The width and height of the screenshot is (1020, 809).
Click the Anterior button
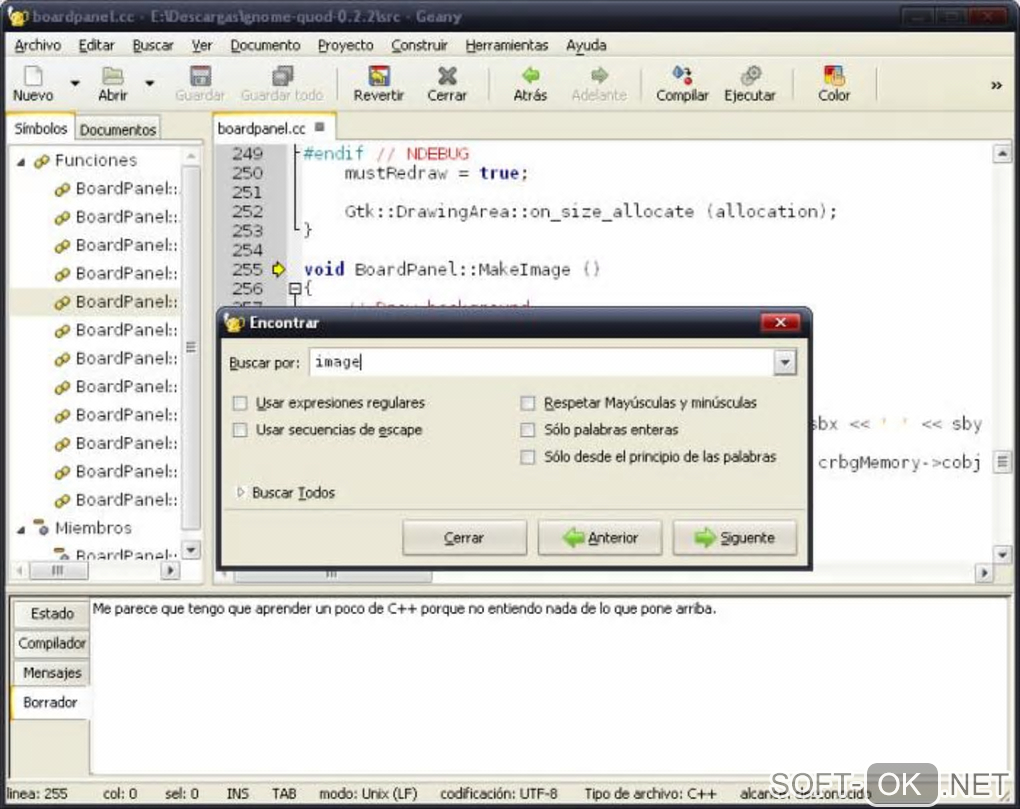[x=600, y=538]
